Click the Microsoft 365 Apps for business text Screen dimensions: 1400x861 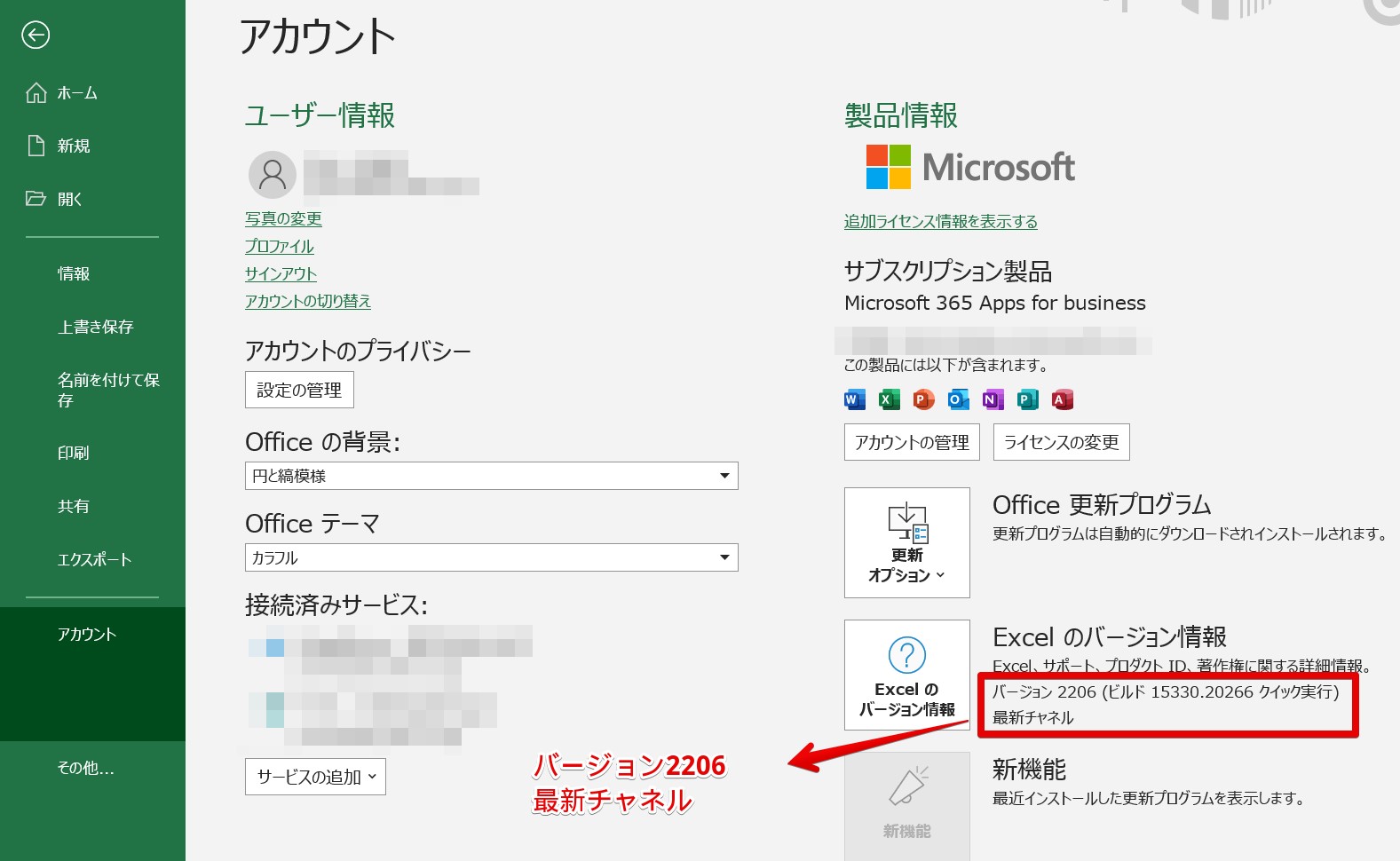[994, 303]
